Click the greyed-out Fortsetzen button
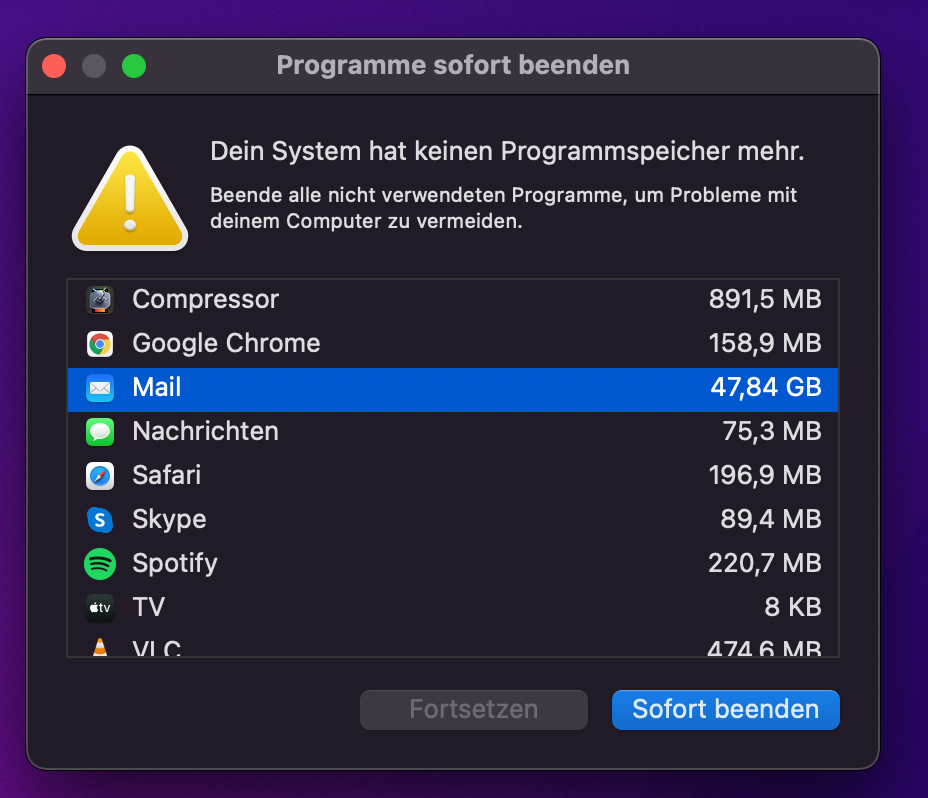This screenshot has height=798, width=928. tap(473, 710)
